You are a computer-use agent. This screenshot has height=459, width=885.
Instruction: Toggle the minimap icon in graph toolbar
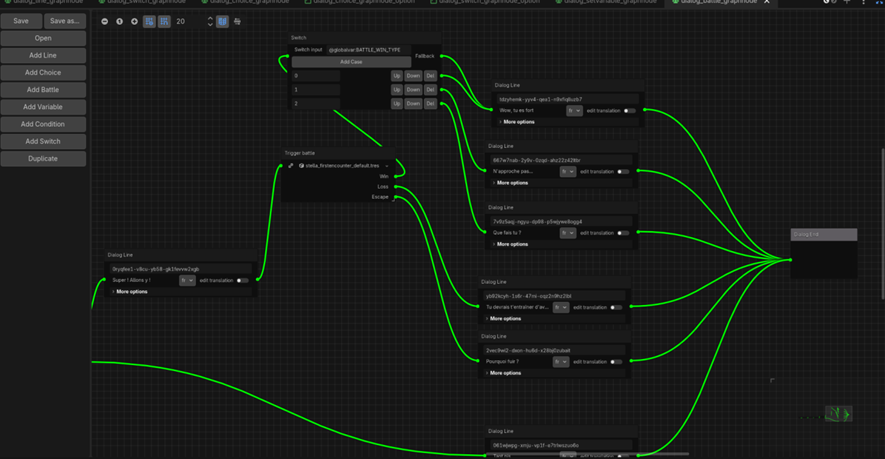click(222, 21)
